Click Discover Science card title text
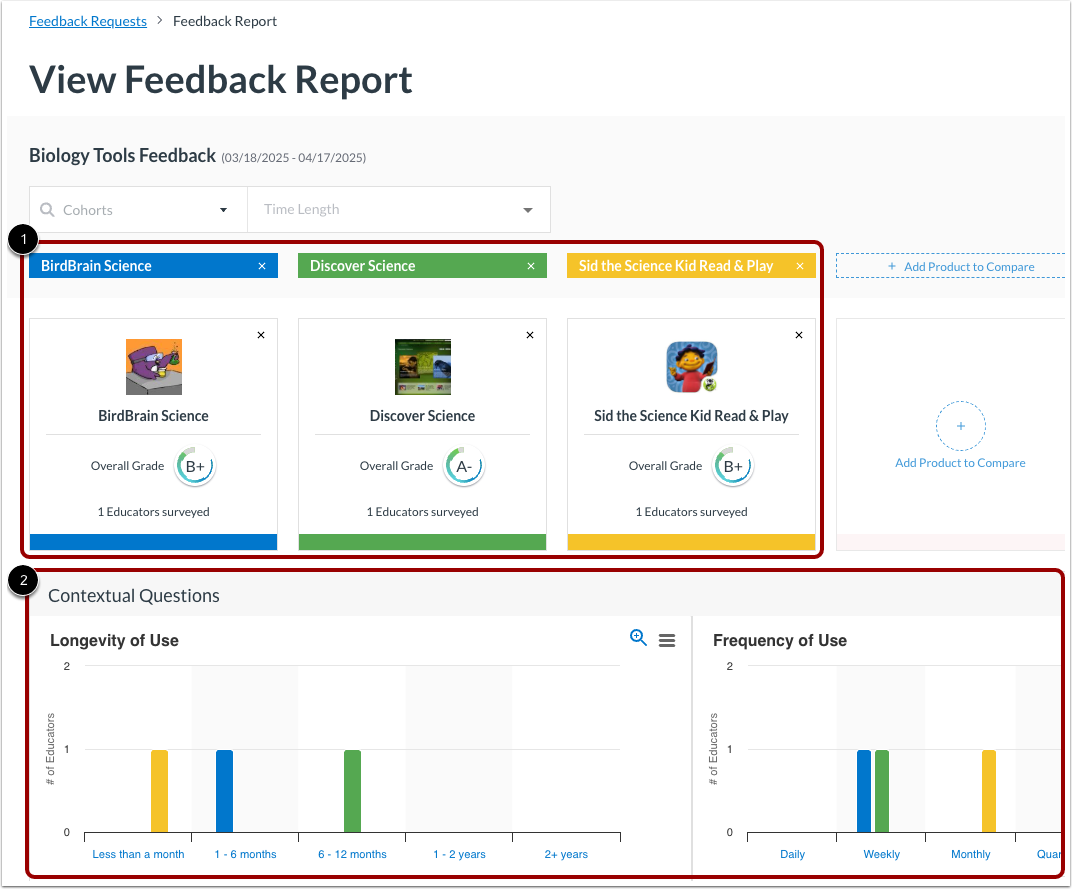This screenshot has height=889, width=1072. (423, 416)
